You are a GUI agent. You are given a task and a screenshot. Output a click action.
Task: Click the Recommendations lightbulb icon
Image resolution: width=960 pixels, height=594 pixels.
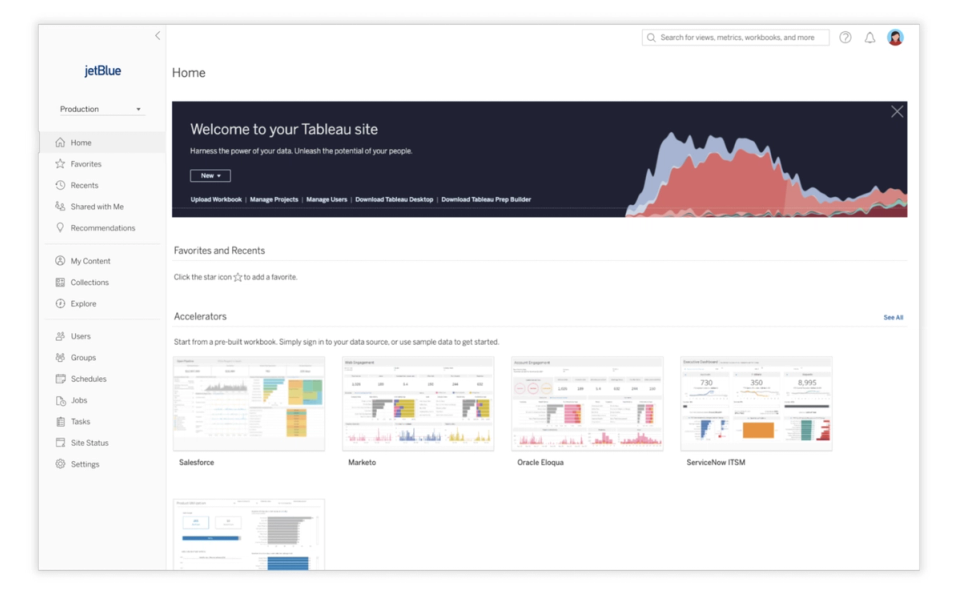(x=60, y=228)
